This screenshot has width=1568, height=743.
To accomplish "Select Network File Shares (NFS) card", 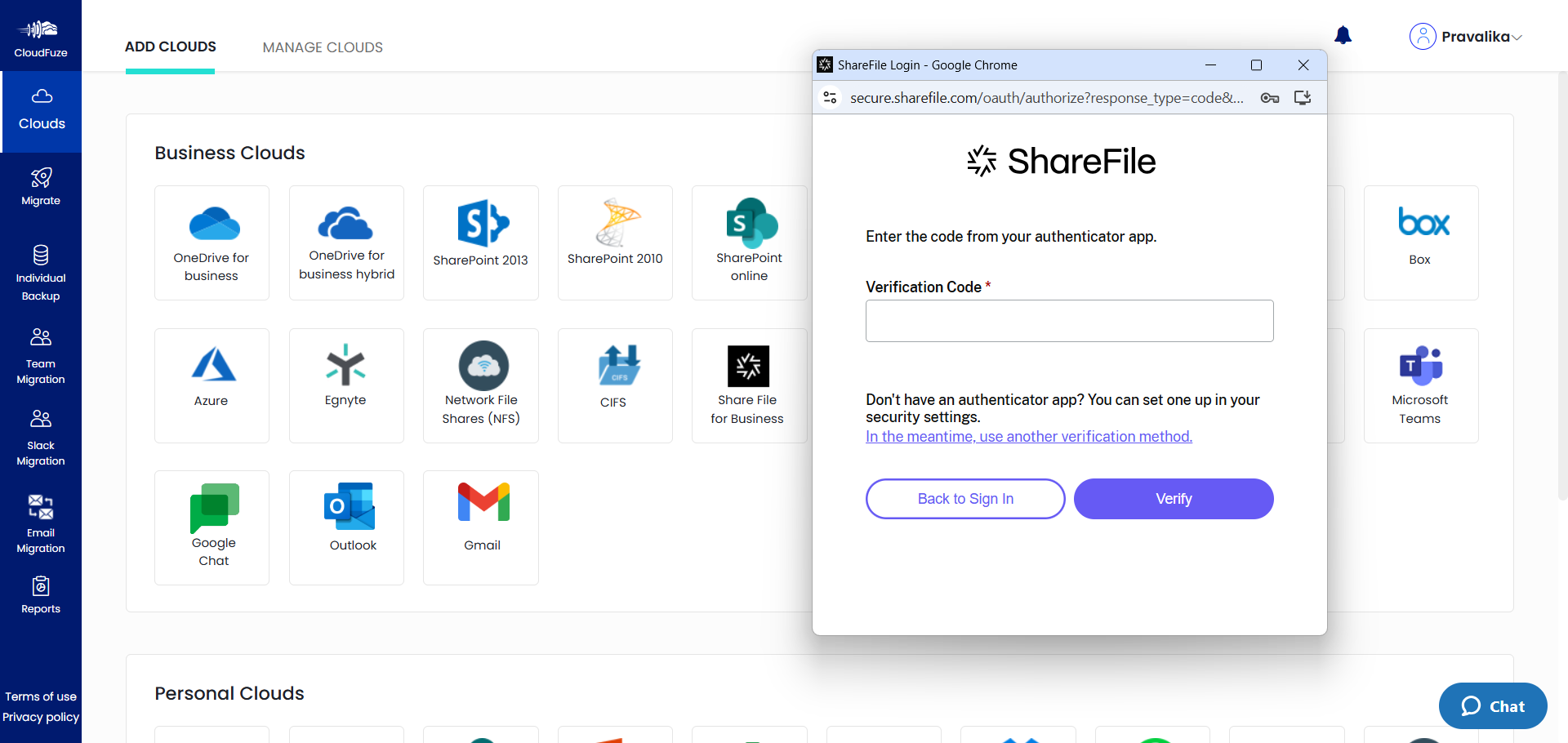I will point(480,385).
